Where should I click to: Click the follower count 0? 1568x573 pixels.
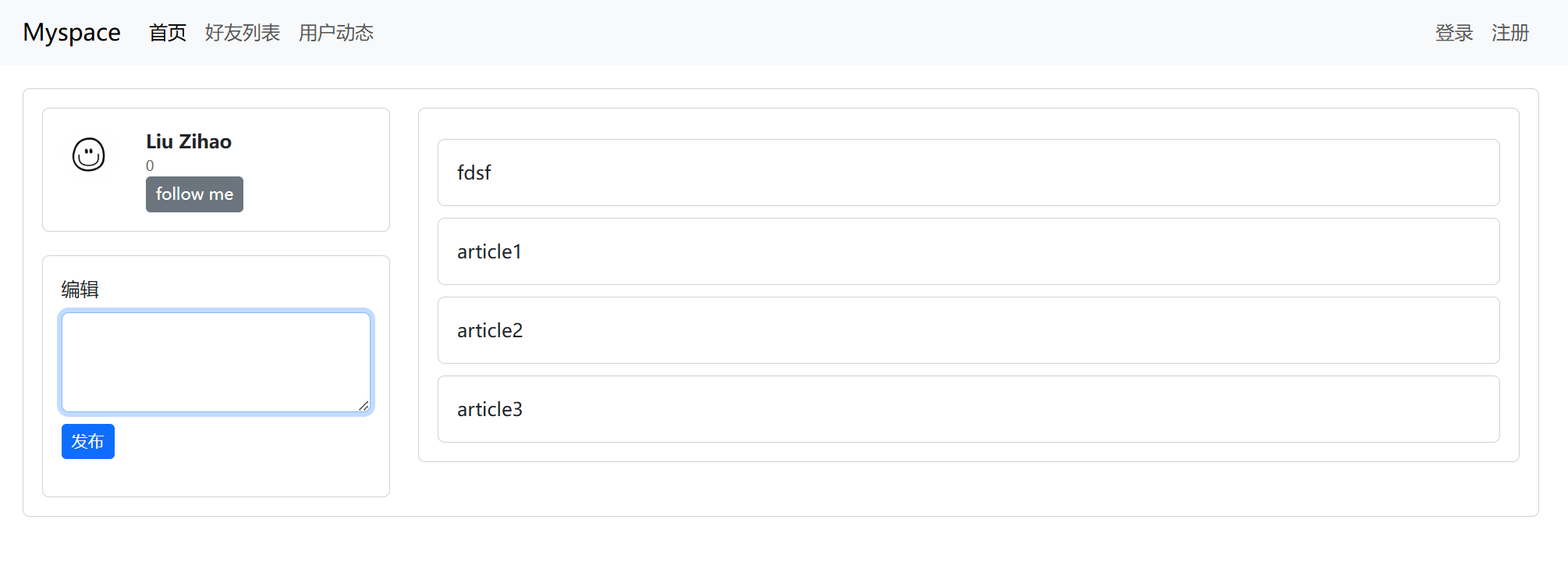[150, 165]
